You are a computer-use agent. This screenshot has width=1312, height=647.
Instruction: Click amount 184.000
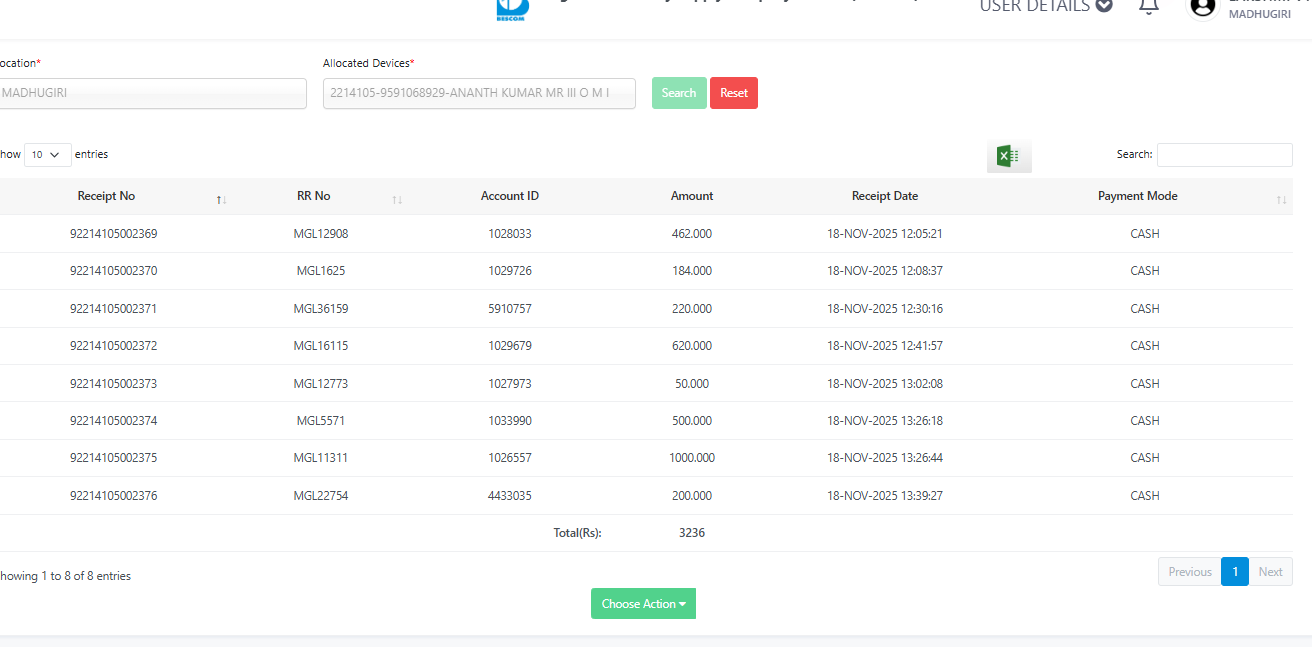[x=692, y=271]
